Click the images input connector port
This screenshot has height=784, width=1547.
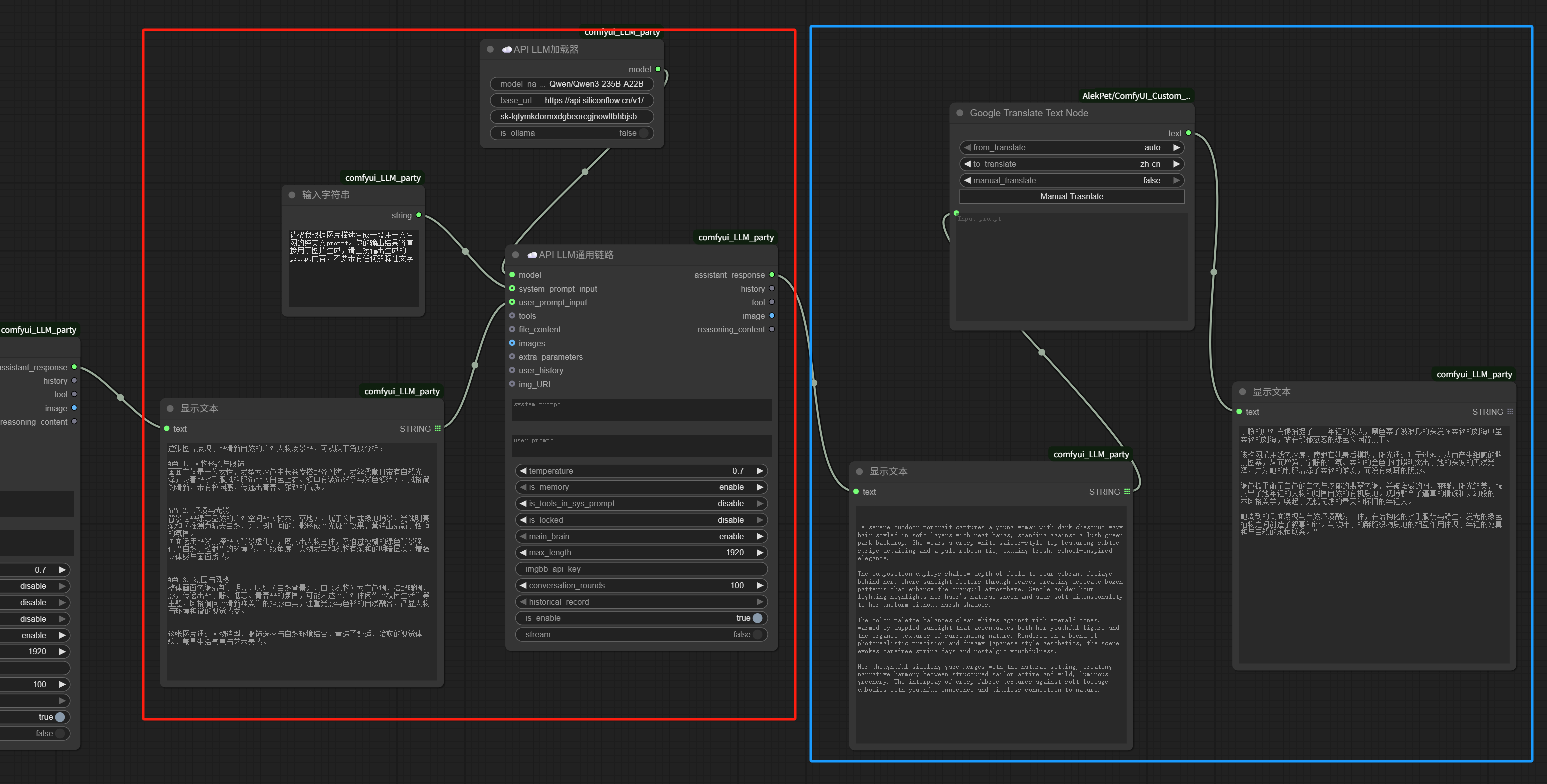512,343
